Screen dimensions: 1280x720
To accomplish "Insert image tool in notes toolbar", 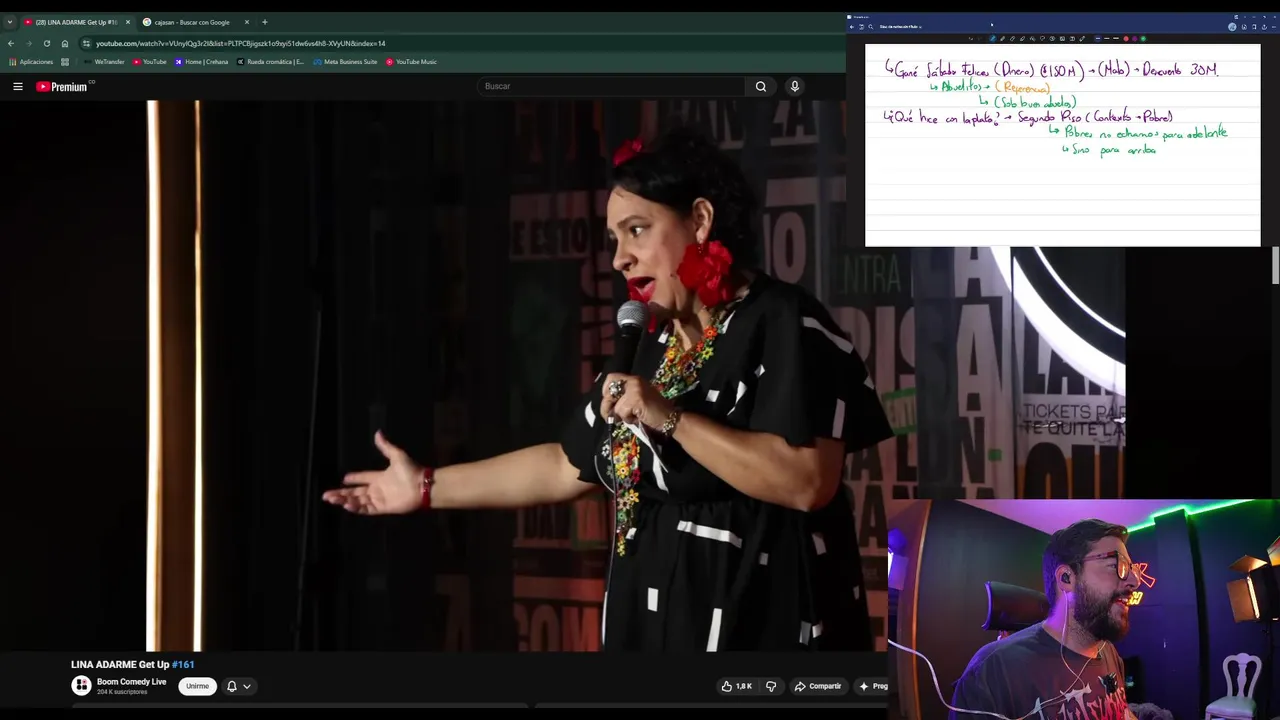I will pos(1062,39).
